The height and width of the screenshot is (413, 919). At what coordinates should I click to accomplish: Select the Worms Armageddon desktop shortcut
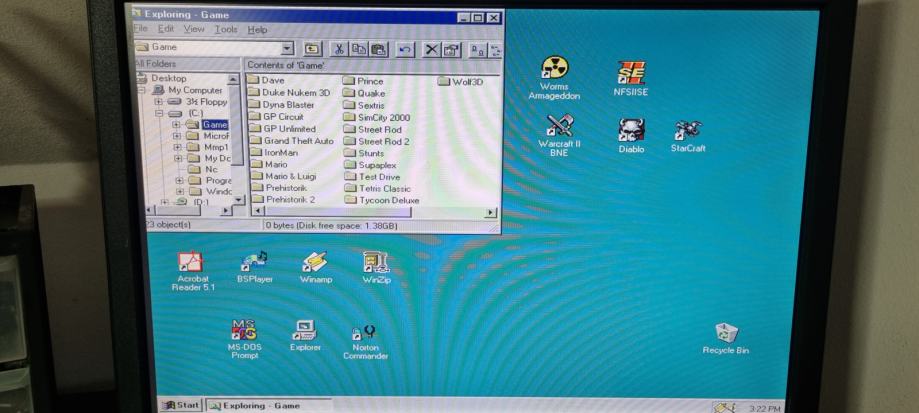[554, 78]
